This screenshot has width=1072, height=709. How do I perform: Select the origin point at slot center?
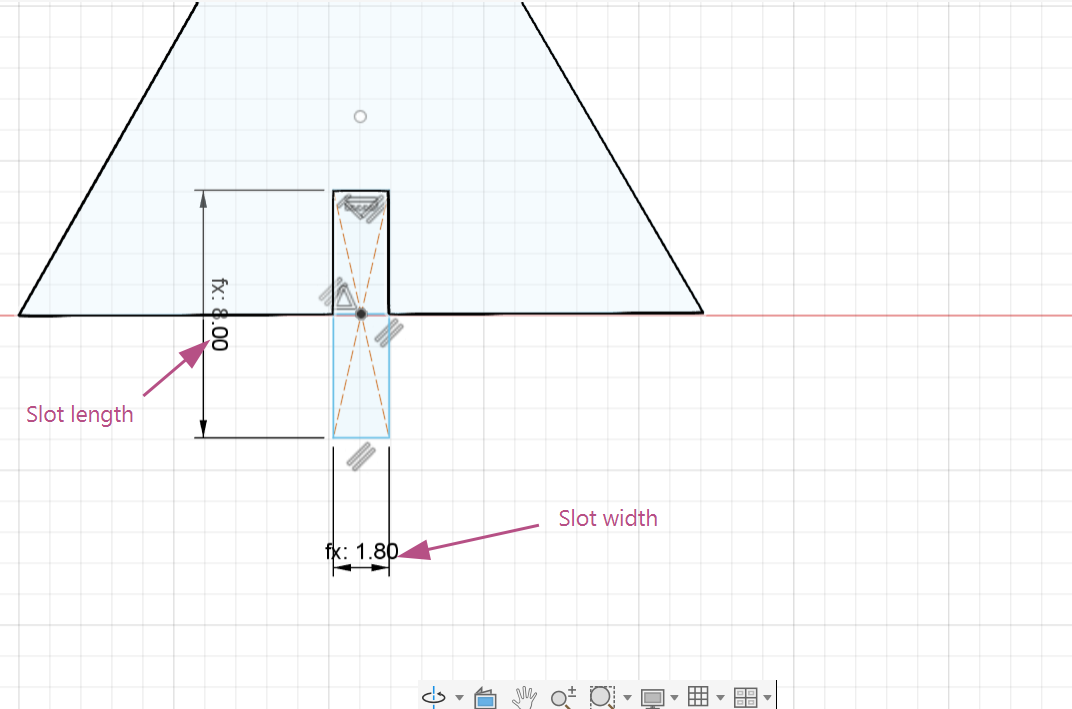361,314
